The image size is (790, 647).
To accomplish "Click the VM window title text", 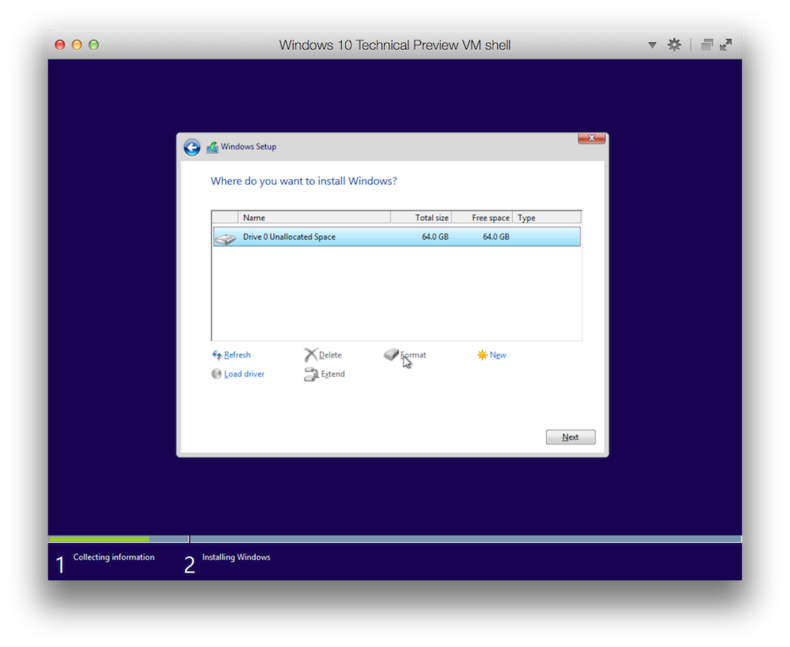I will 395,45.
